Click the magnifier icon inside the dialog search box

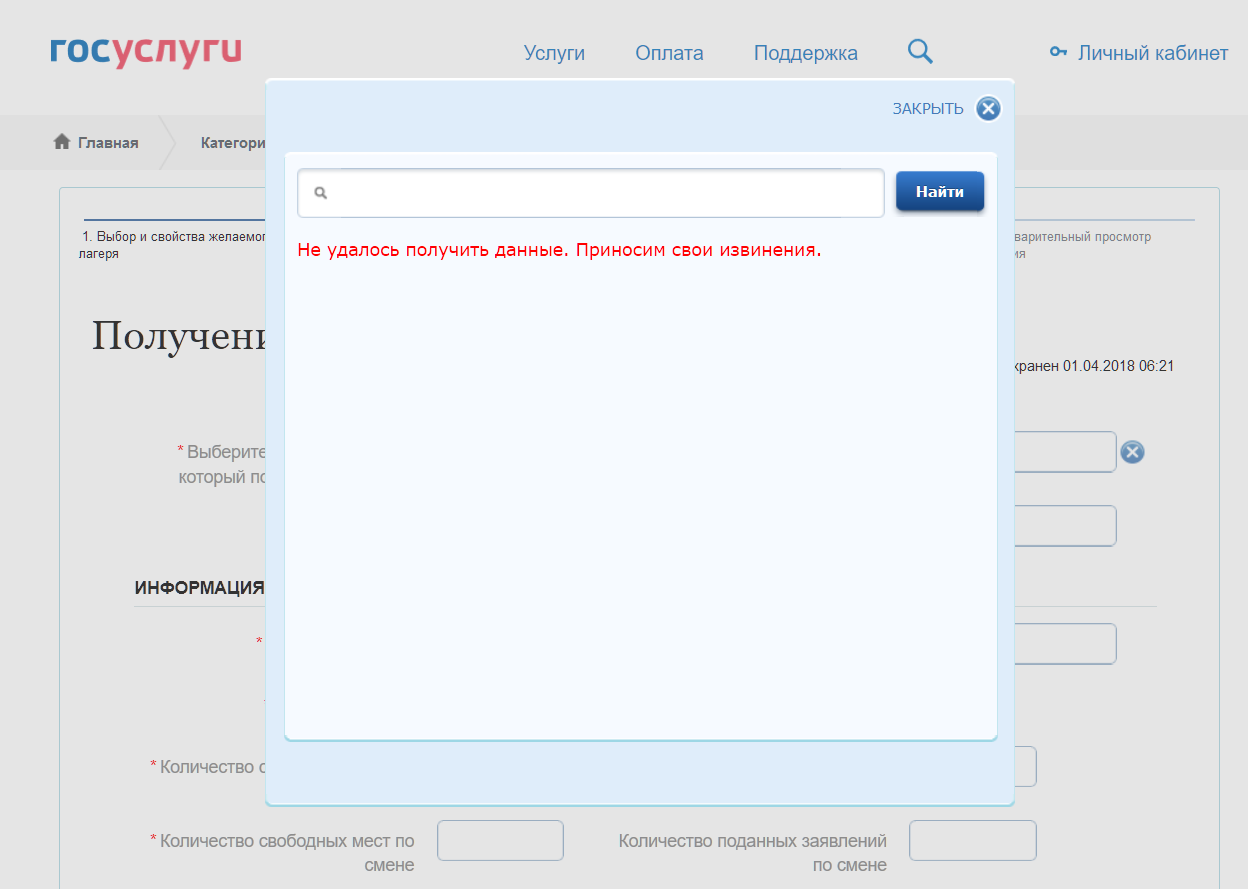(321, 193)
